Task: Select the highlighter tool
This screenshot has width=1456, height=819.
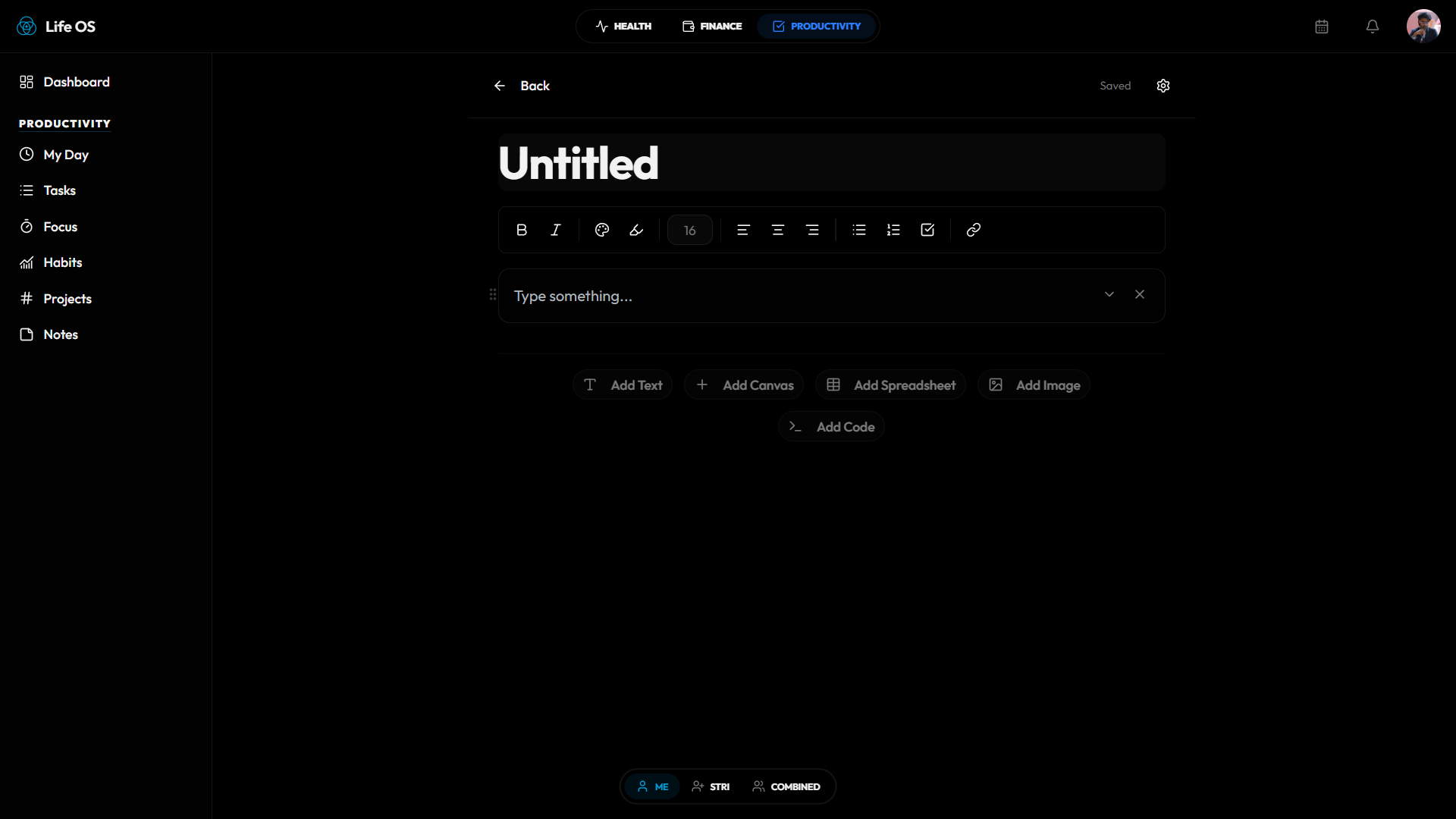Action: (636, 230)
